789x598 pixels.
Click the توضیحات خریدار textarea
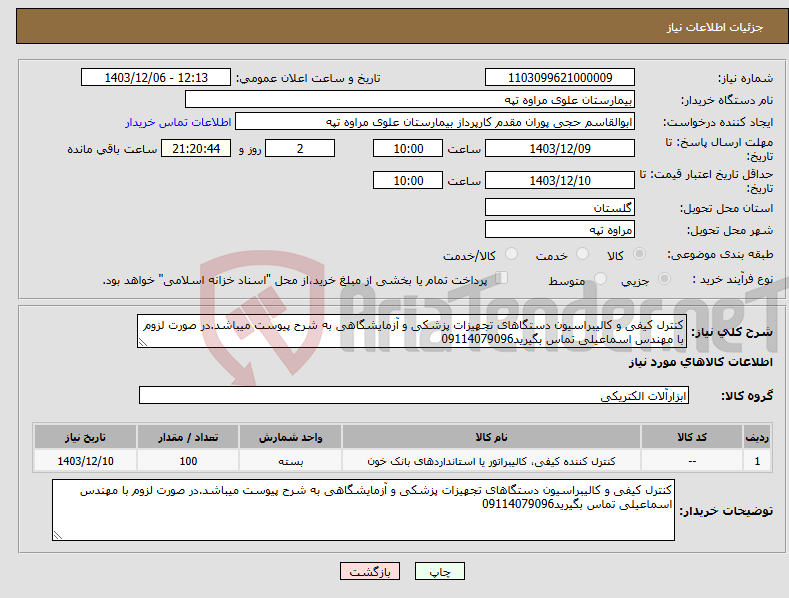coord(363,510)
